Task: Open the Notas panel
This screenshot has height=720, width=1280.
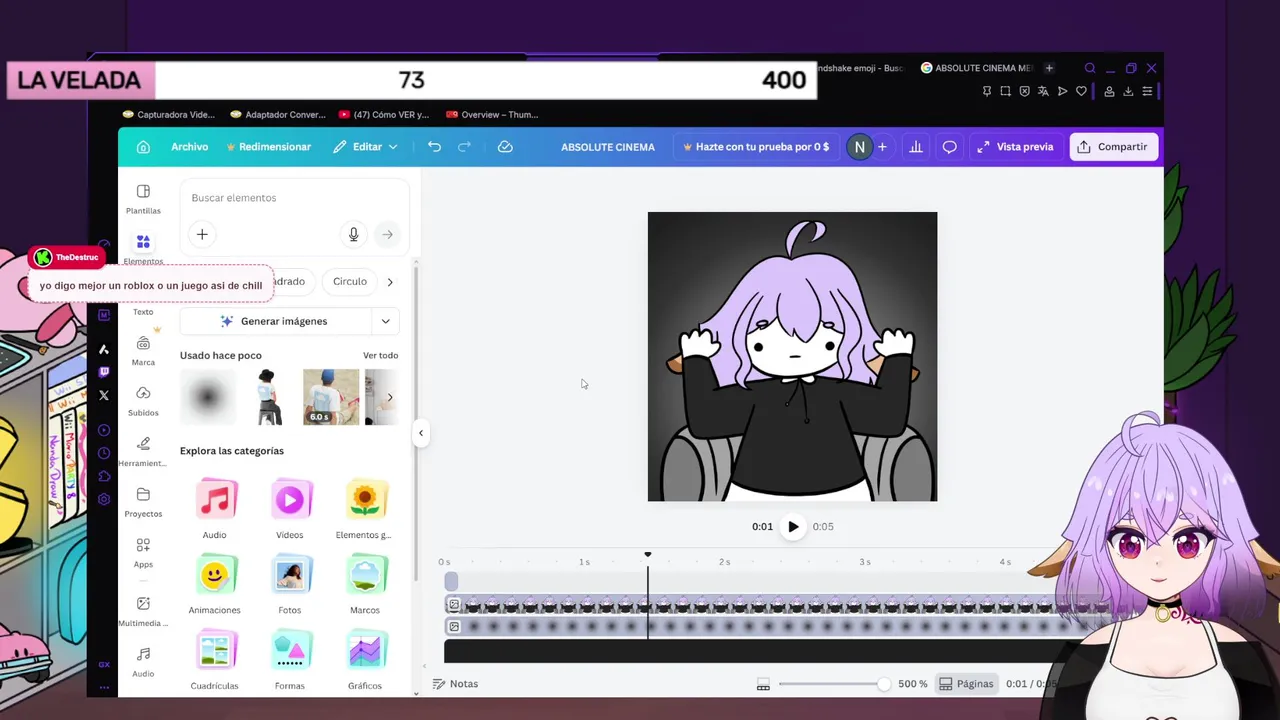Action: click(455, 684)
